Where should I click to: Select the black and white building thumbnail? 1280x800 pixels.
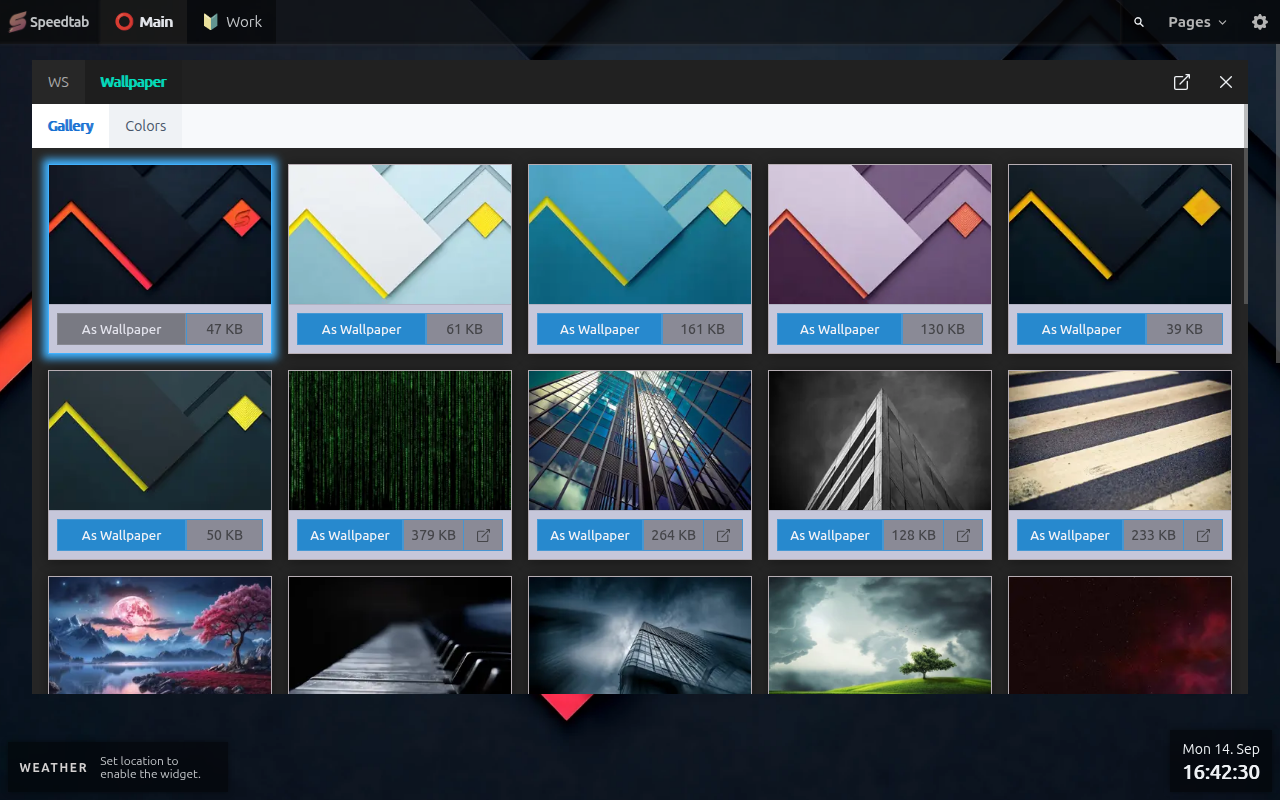point(880,440)
